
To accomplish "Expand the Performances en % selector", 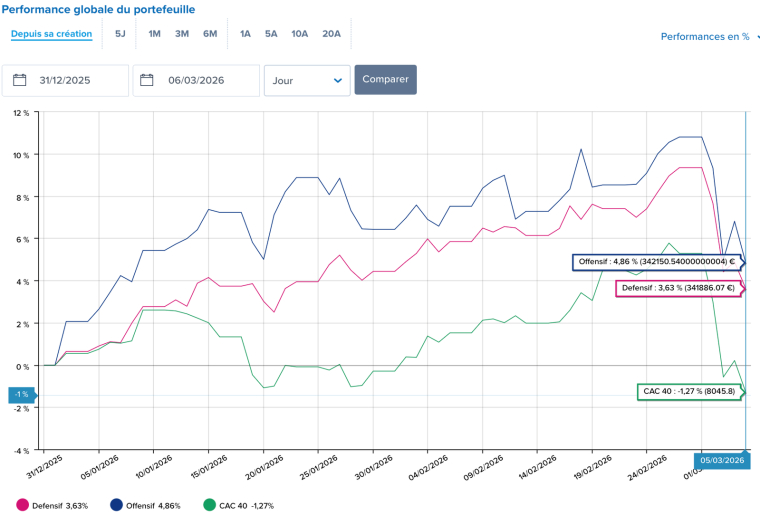I will [709, 37].
